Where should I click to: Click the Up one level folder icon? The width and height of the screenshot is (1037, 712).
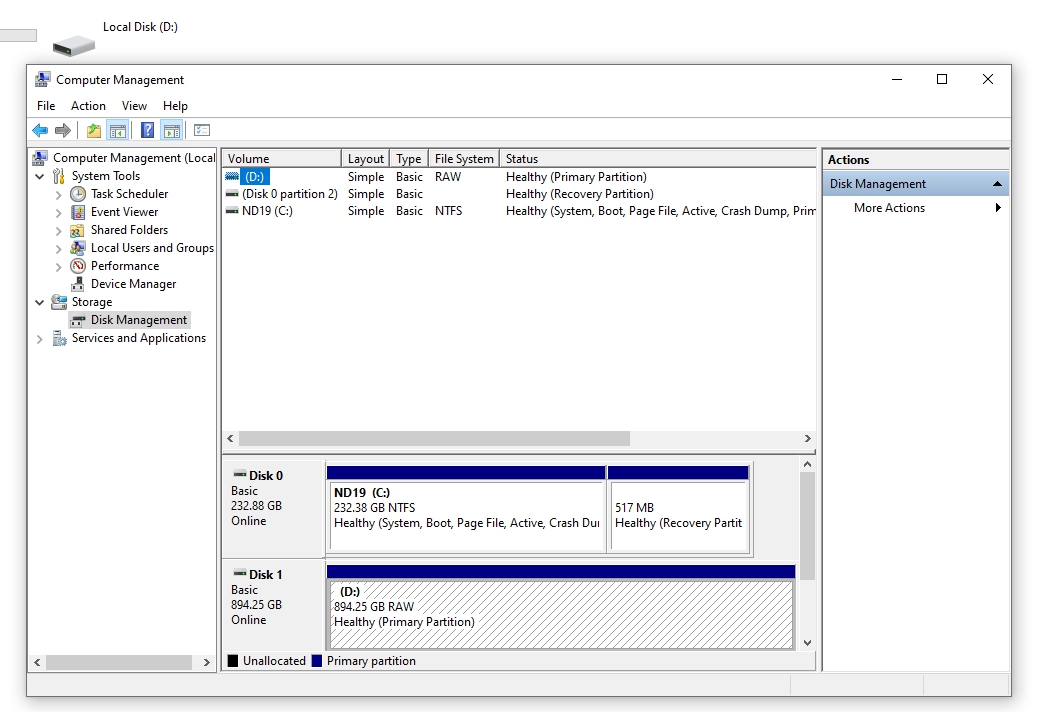[x=93, y=130]
